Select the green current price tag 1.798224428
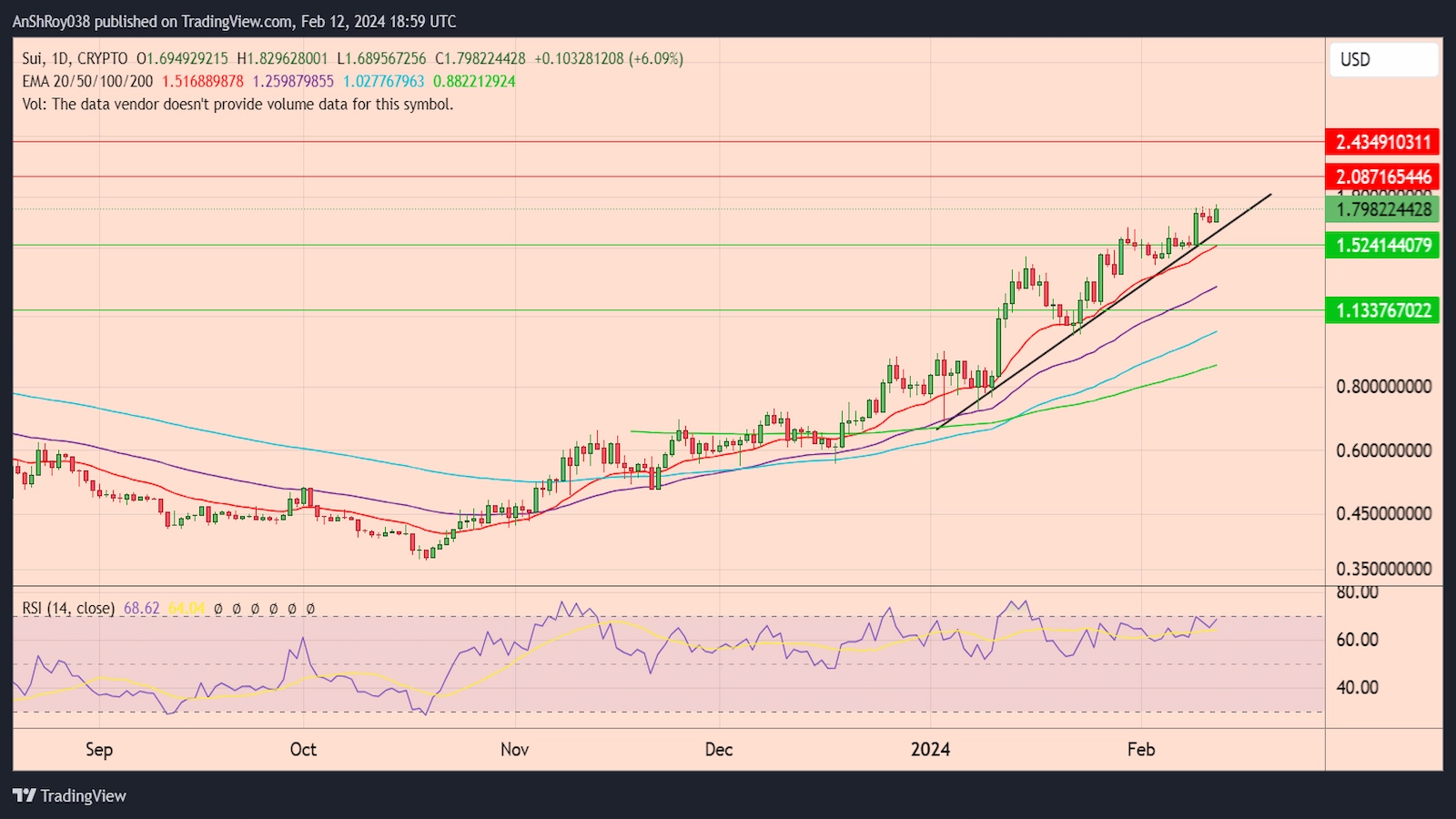This screenshot has height=819, width=1456. pyautogui.click(x=1381, y=209)
